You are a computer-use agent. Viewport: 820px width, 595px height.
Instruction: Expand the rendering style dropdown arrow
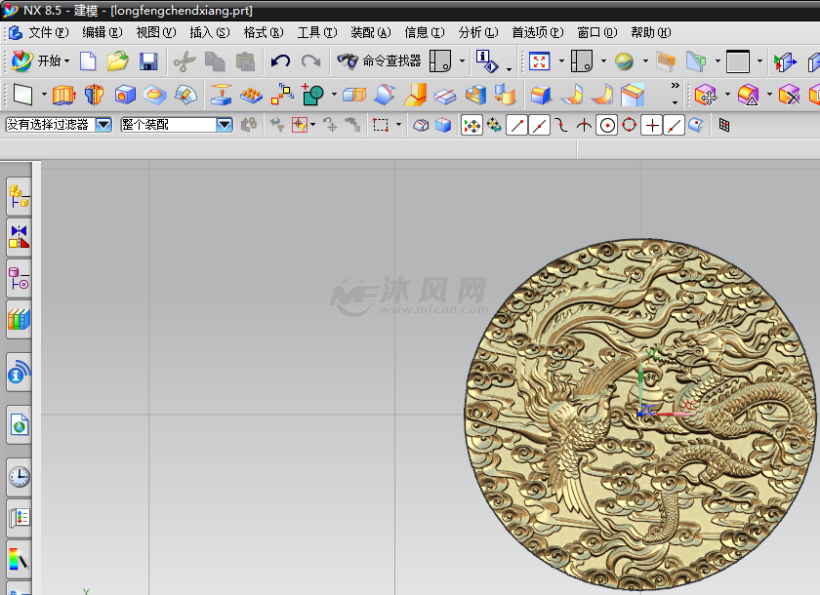click(645, 62)
